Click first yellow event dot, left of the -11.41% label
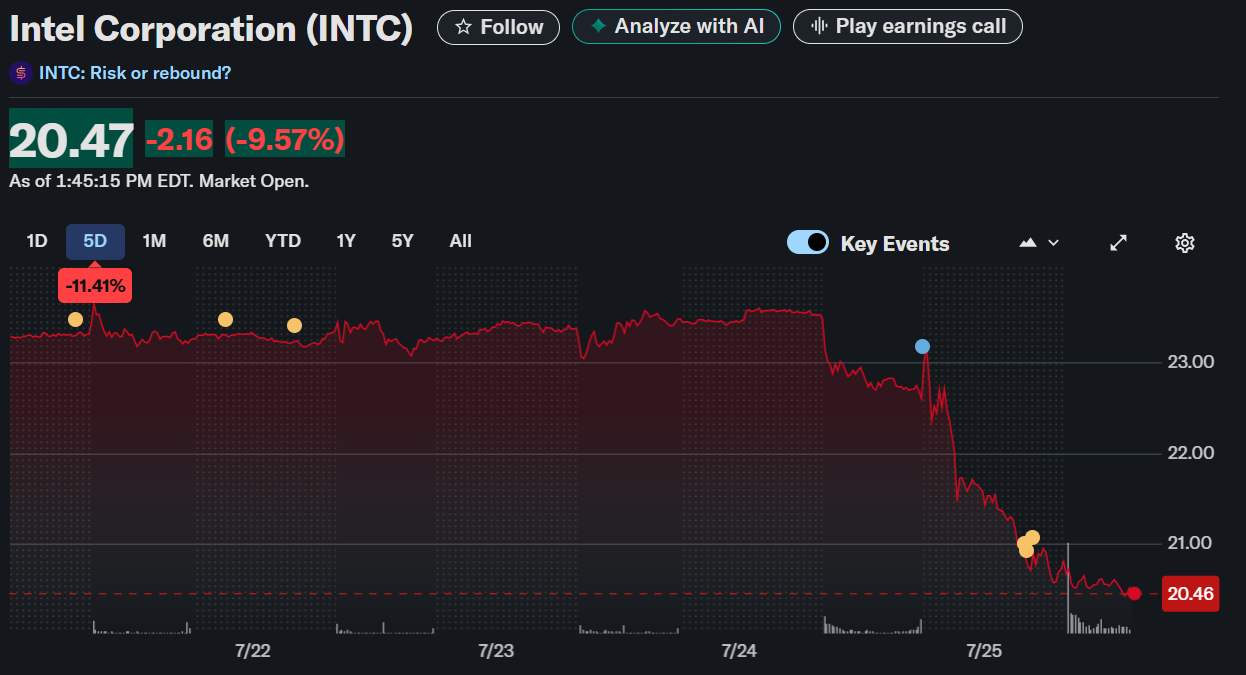This screenshot has height=675, width=1246. tap(76, 320)
